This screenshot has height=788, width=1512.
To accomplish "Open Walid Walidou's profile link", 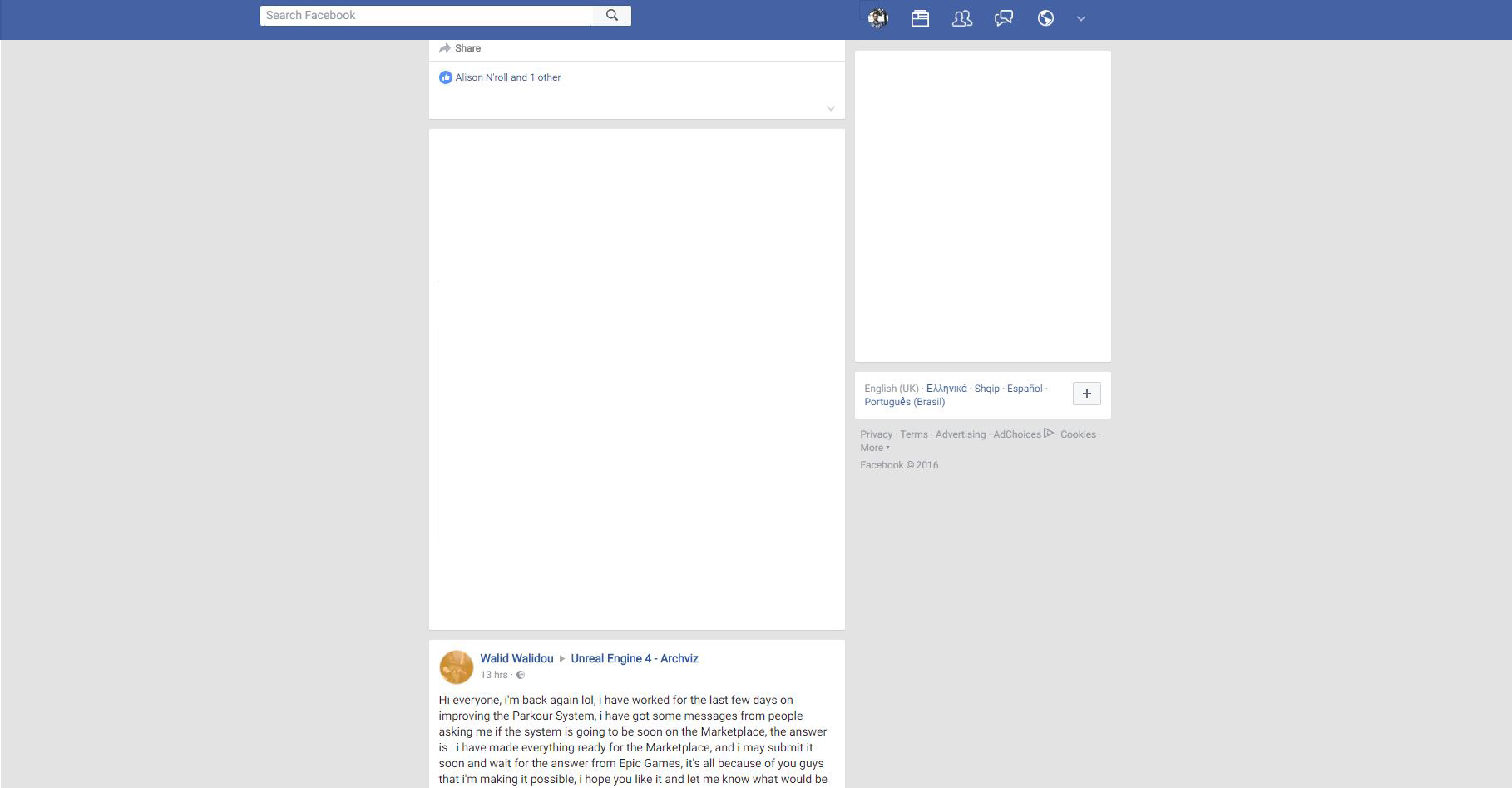I will tap(517, 658).
